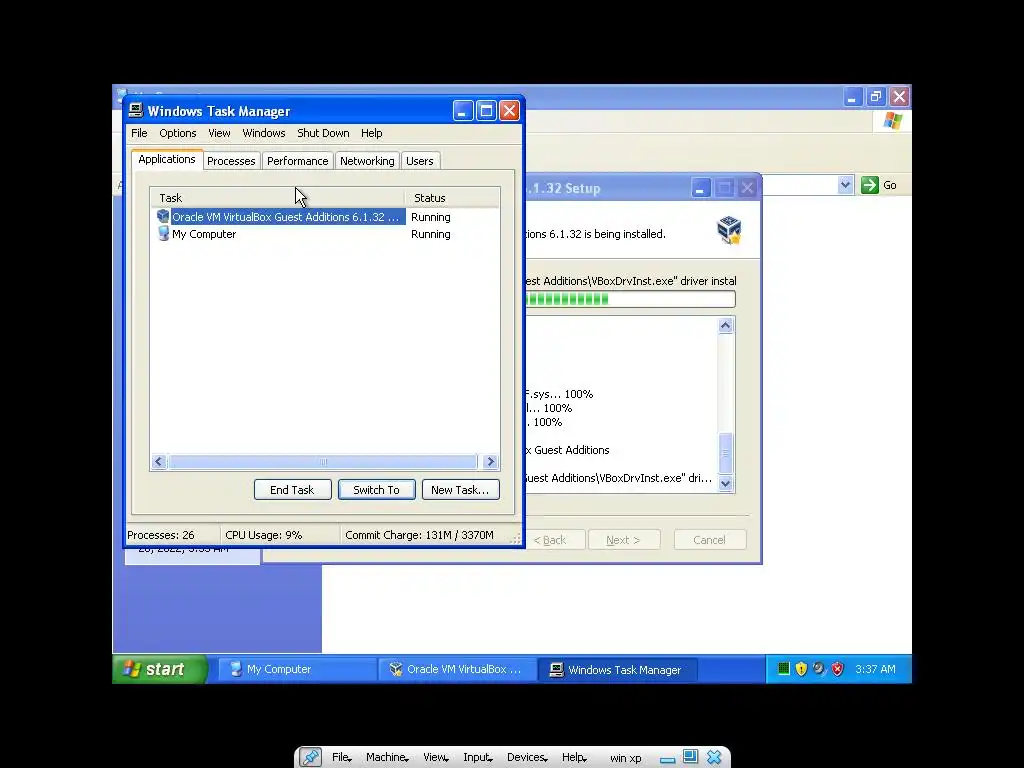Open the View menu in Task Manager
Screen dimensions: 1024x768
point(219,133)
